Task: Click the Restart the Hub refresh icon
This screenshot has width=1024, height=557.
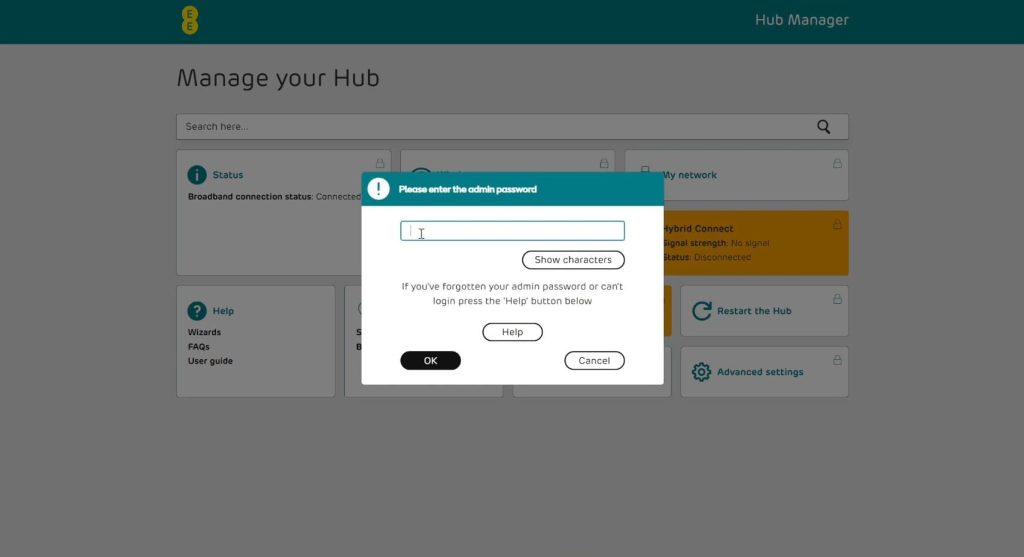Action: click(x=701, y=311)
